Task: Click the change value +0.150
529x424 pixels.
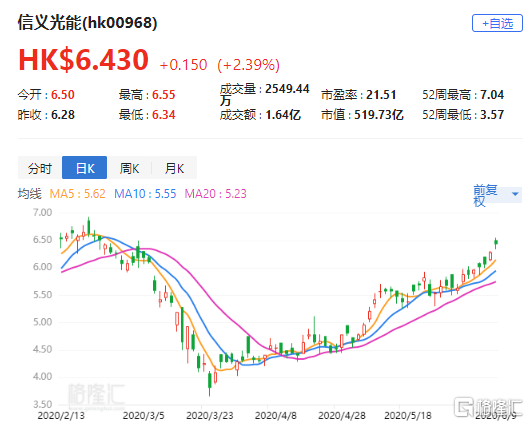Action: click(x=183, y=65)
